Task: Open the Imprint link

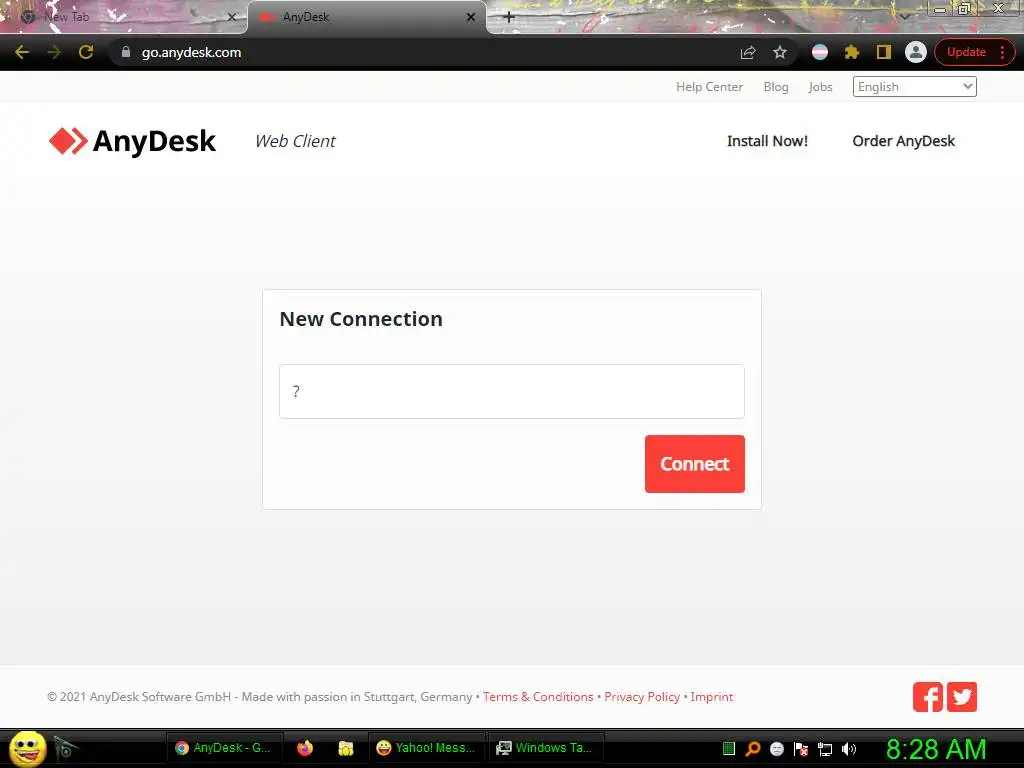Action: (712, 697)
